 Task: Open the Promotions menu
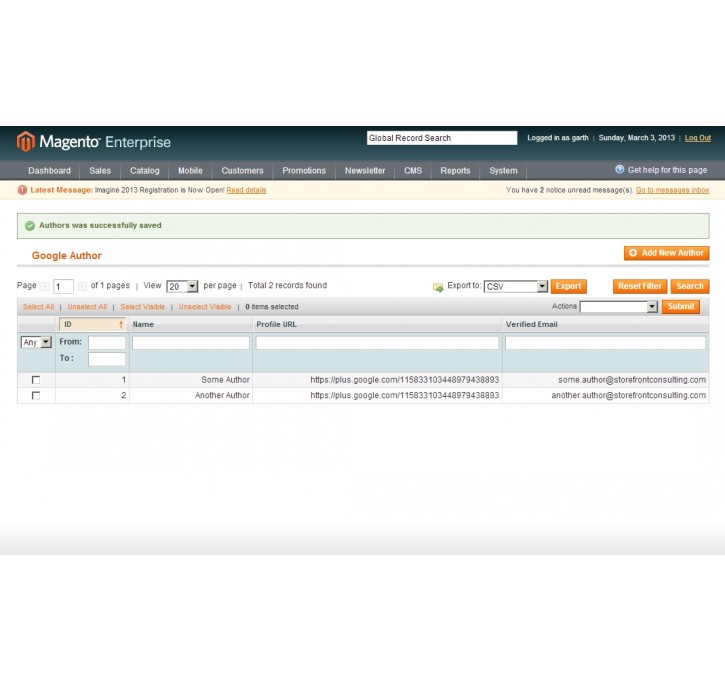(304, 171)
